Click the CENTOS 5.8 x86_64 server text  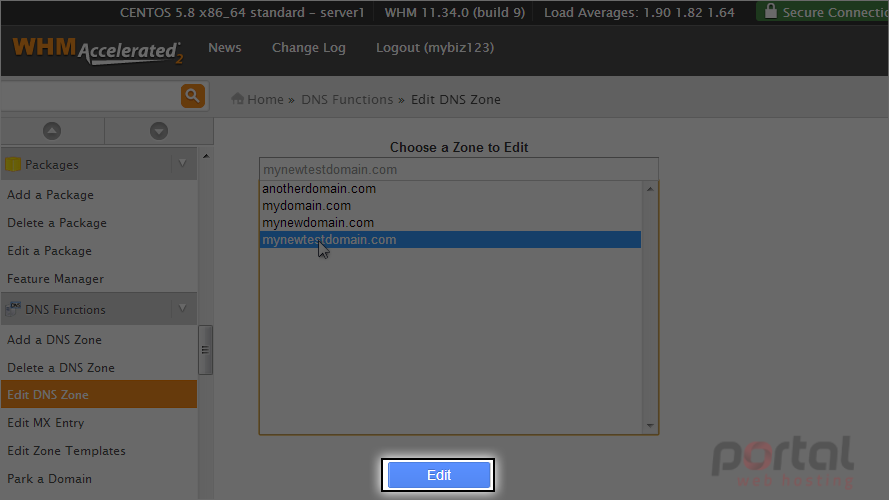tap(242, 12)
